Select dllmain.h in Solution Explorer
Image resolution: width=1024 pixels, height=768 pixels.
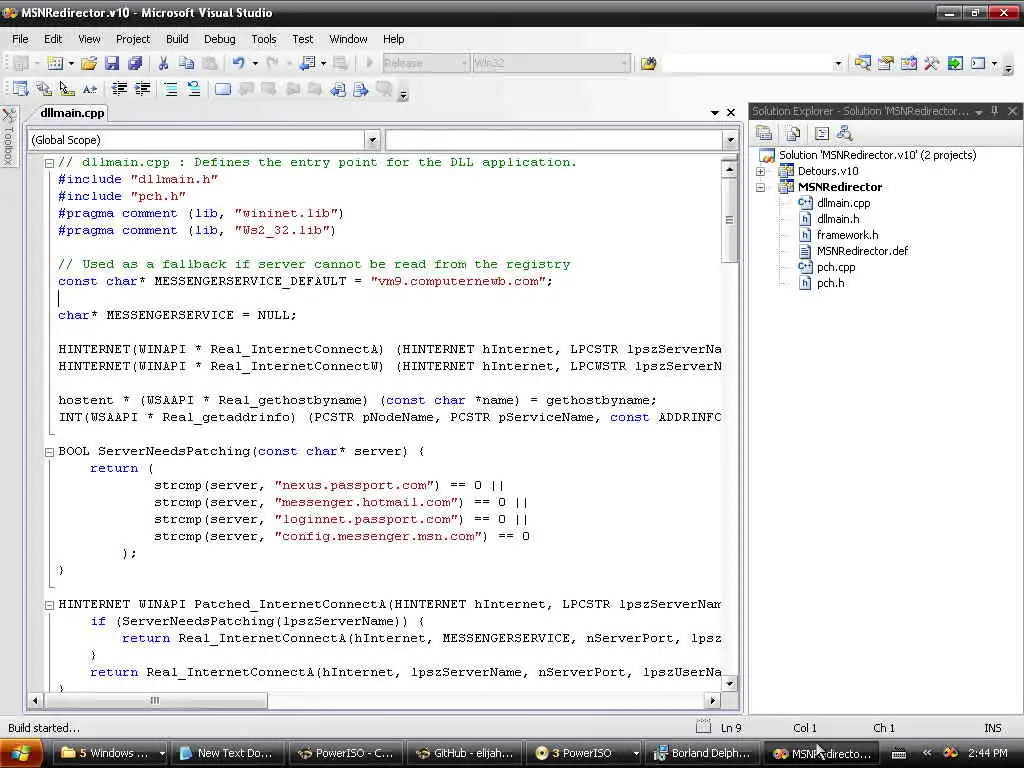click(837, 219)
